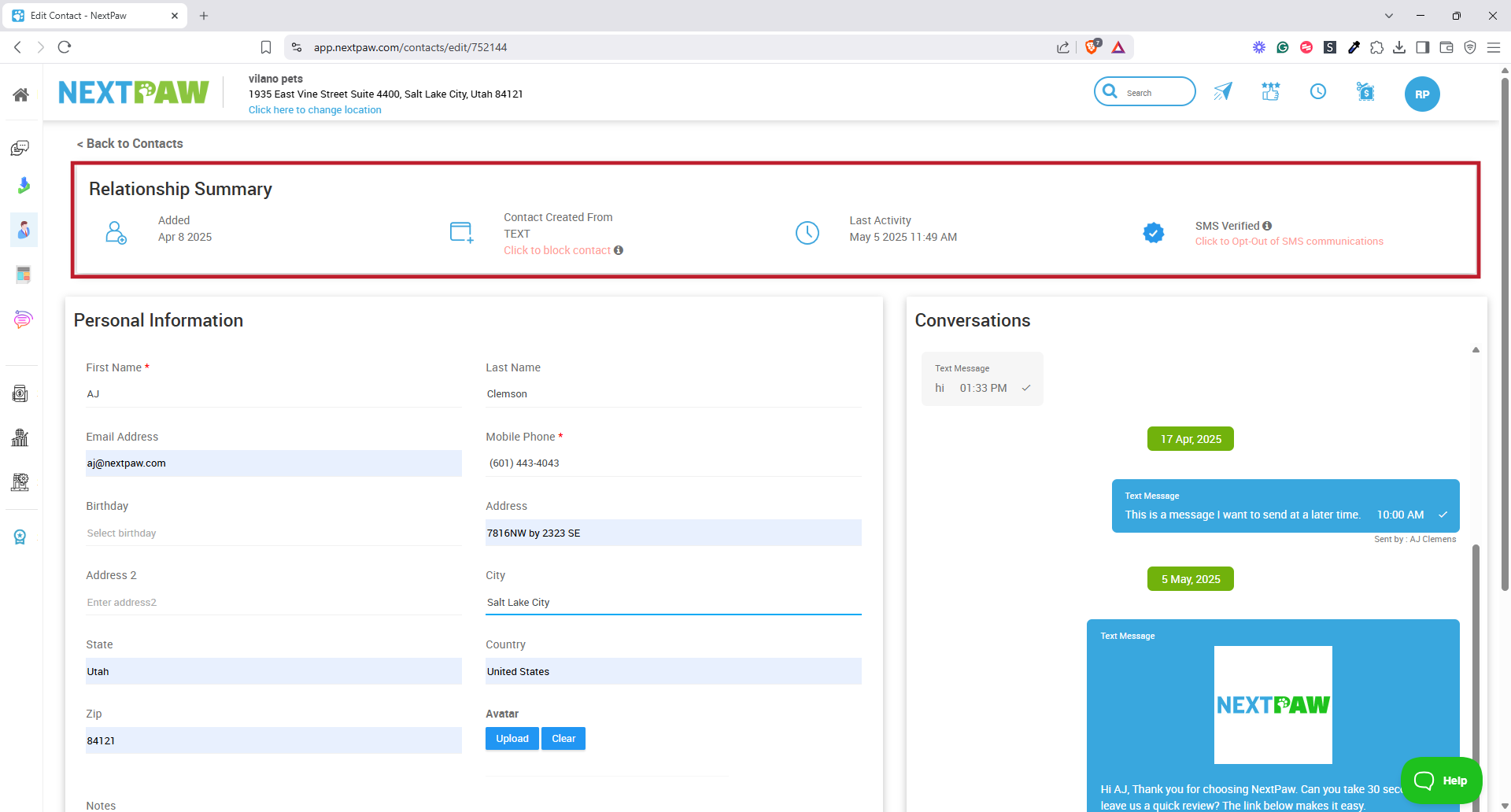Click the State field Utah
Viewport: 1511px width, 812px height.
click(x=274, y=671)
